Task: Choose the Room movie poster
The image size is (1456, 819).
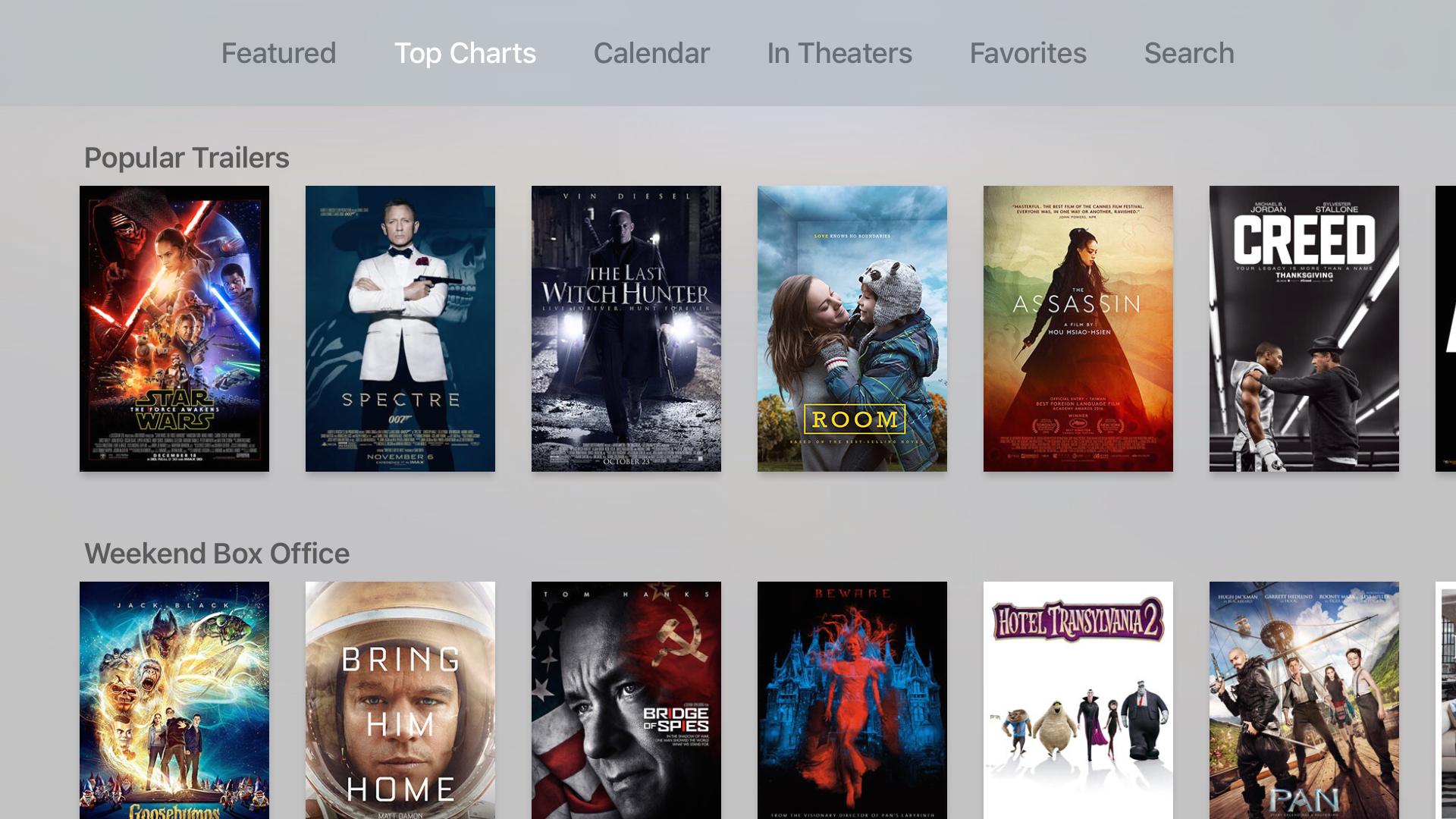Action: tap(852, 328)
